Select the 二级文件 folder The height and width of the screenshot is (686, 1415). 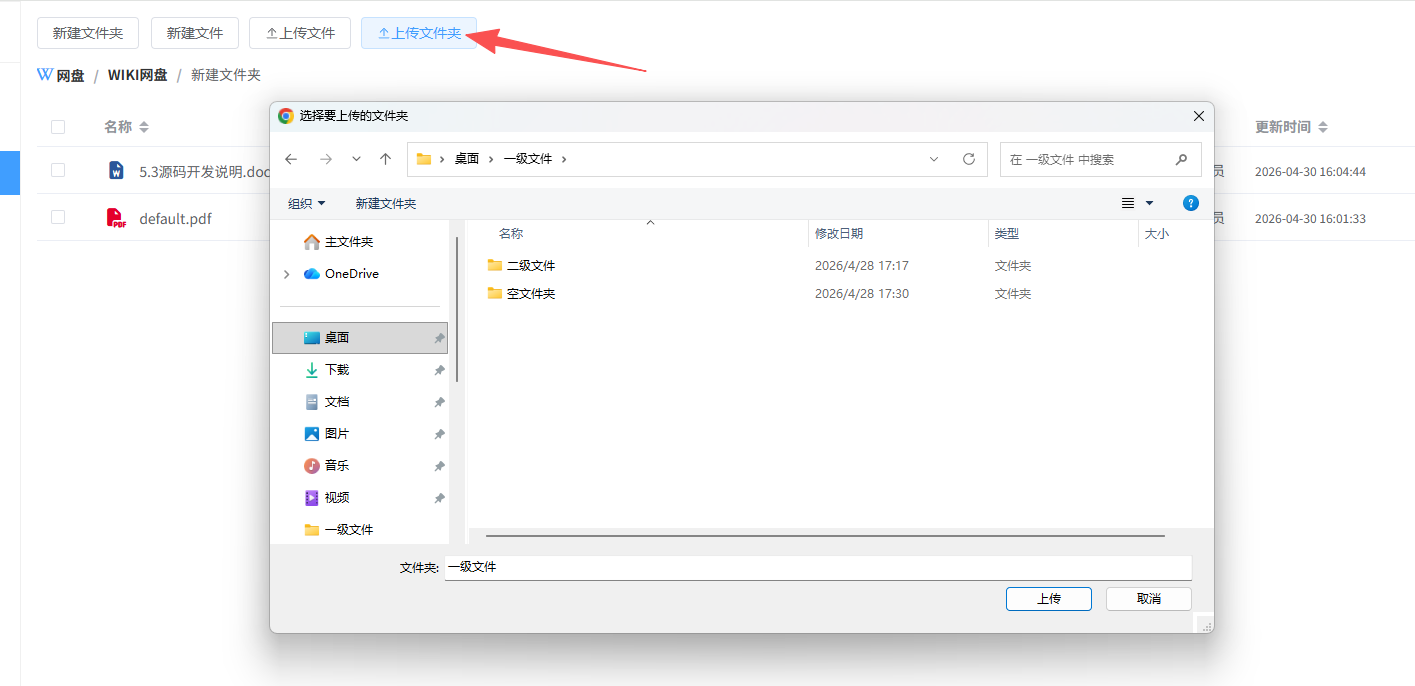pos(522,266)
